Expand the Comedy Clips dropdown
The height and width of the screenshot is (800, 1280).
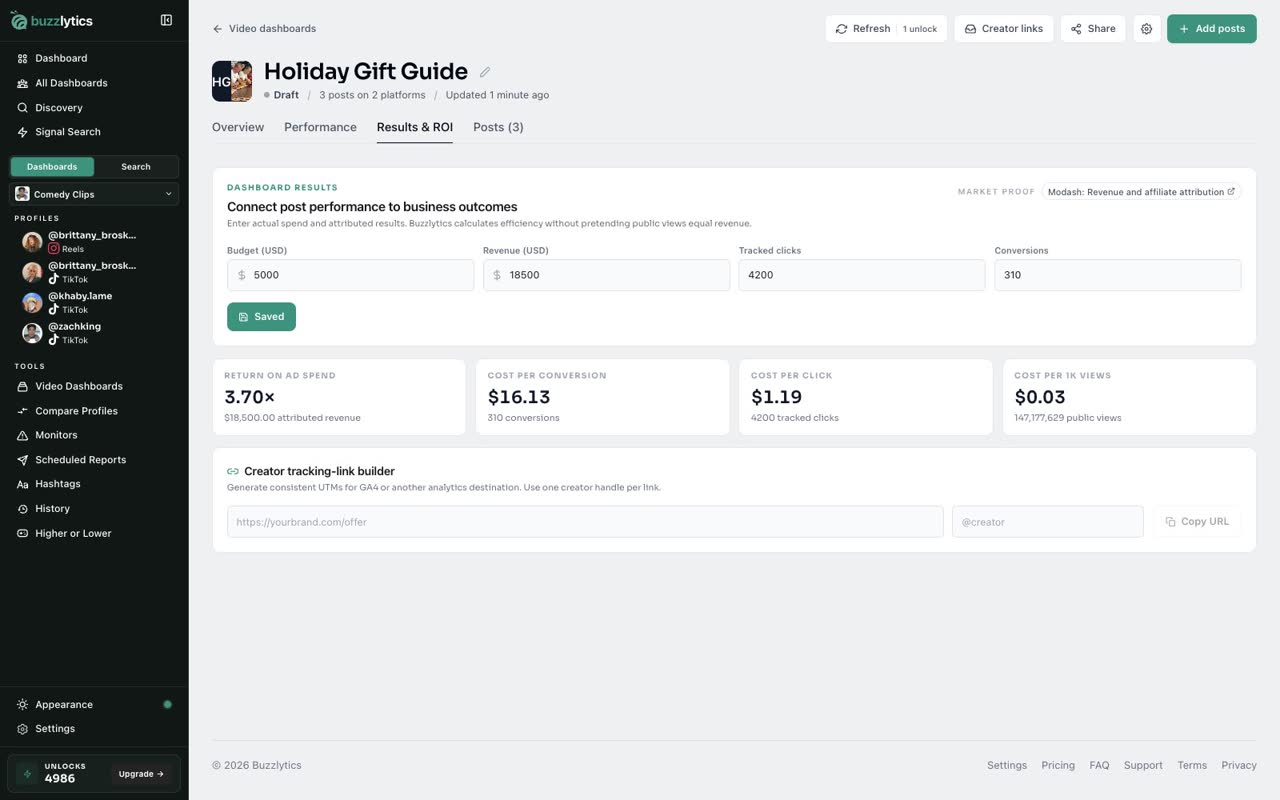pos(94,194)
